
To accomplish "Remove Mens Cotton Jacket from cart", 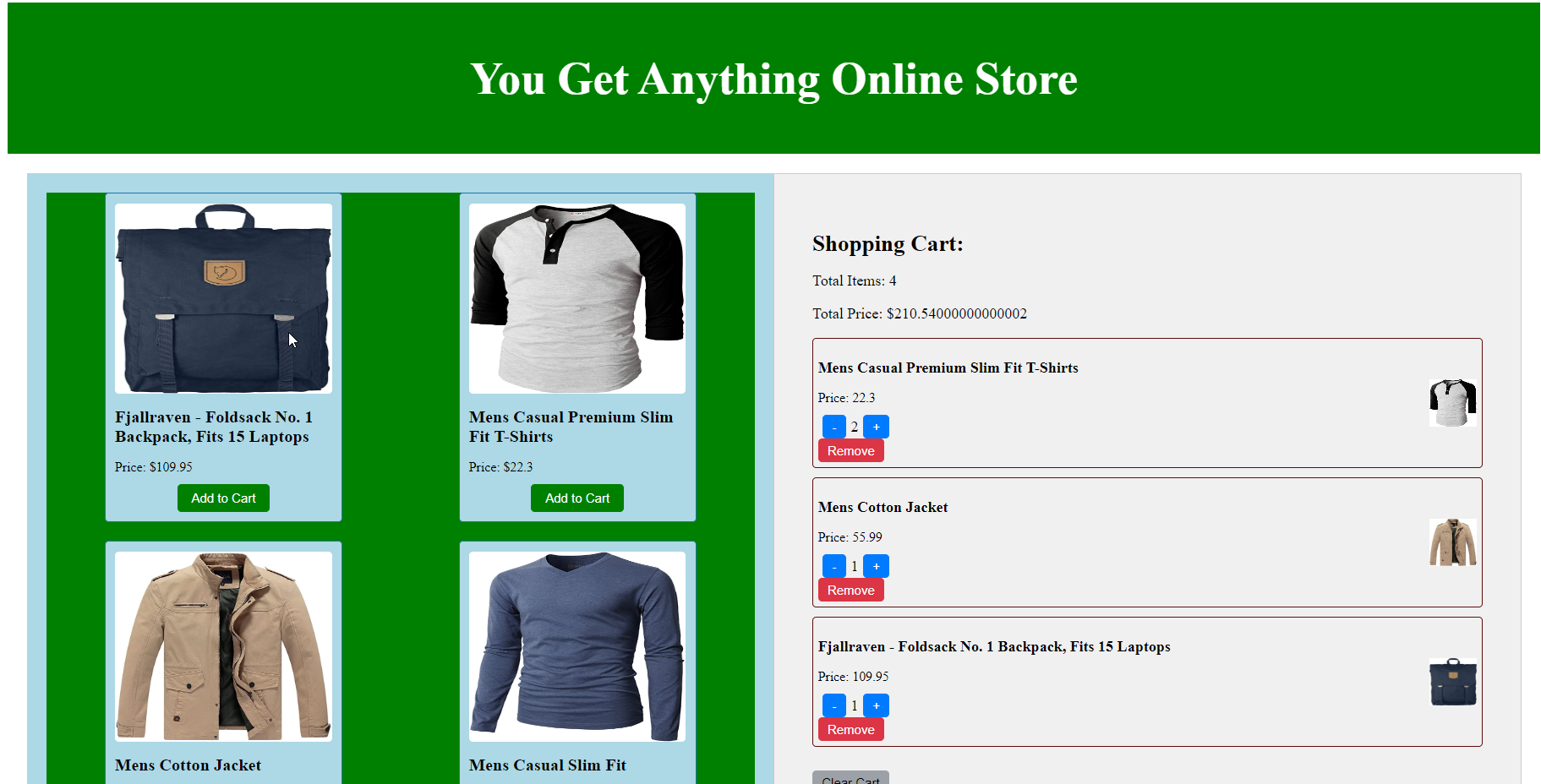I will click(x=850, y=591).
